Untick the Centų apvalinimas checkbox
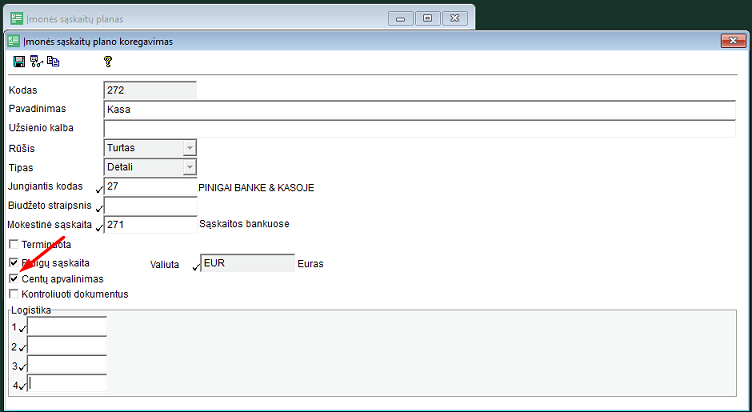752x412 pixels. pyautogui.click(x=14, y=278)
